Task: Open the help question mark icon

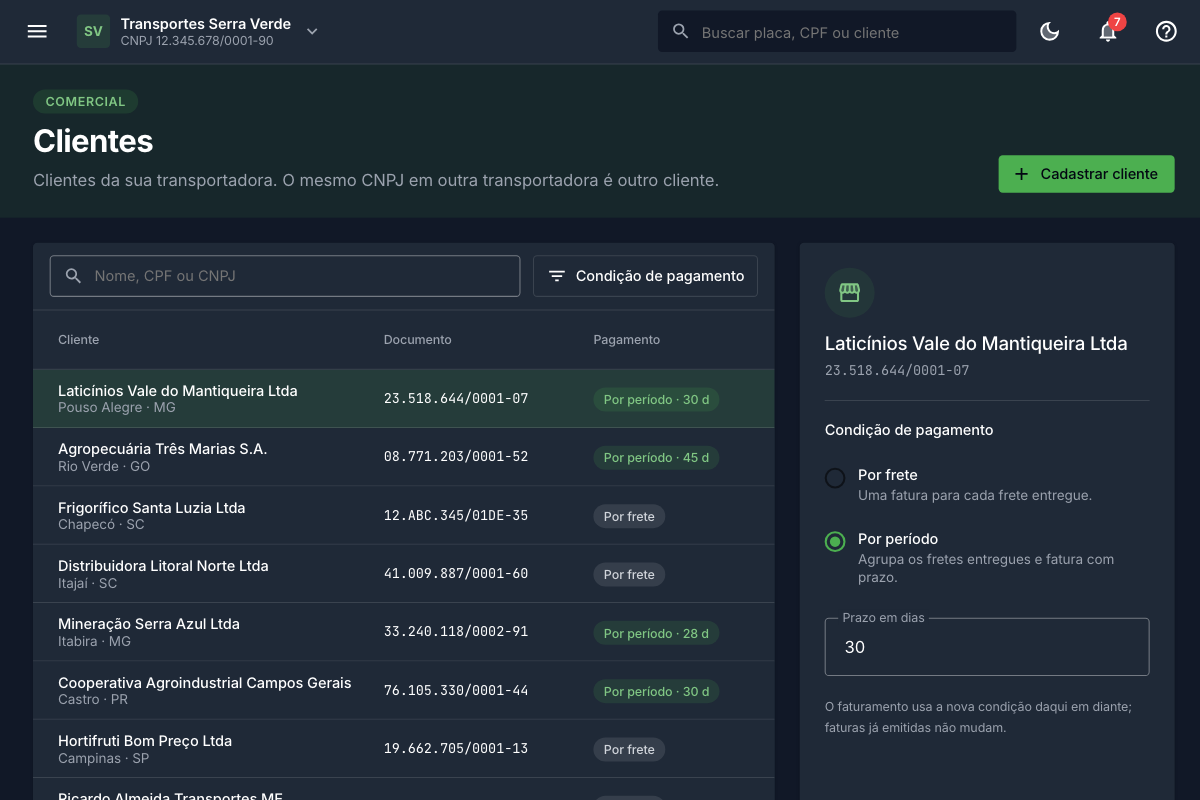Action: click(1166, 31)
